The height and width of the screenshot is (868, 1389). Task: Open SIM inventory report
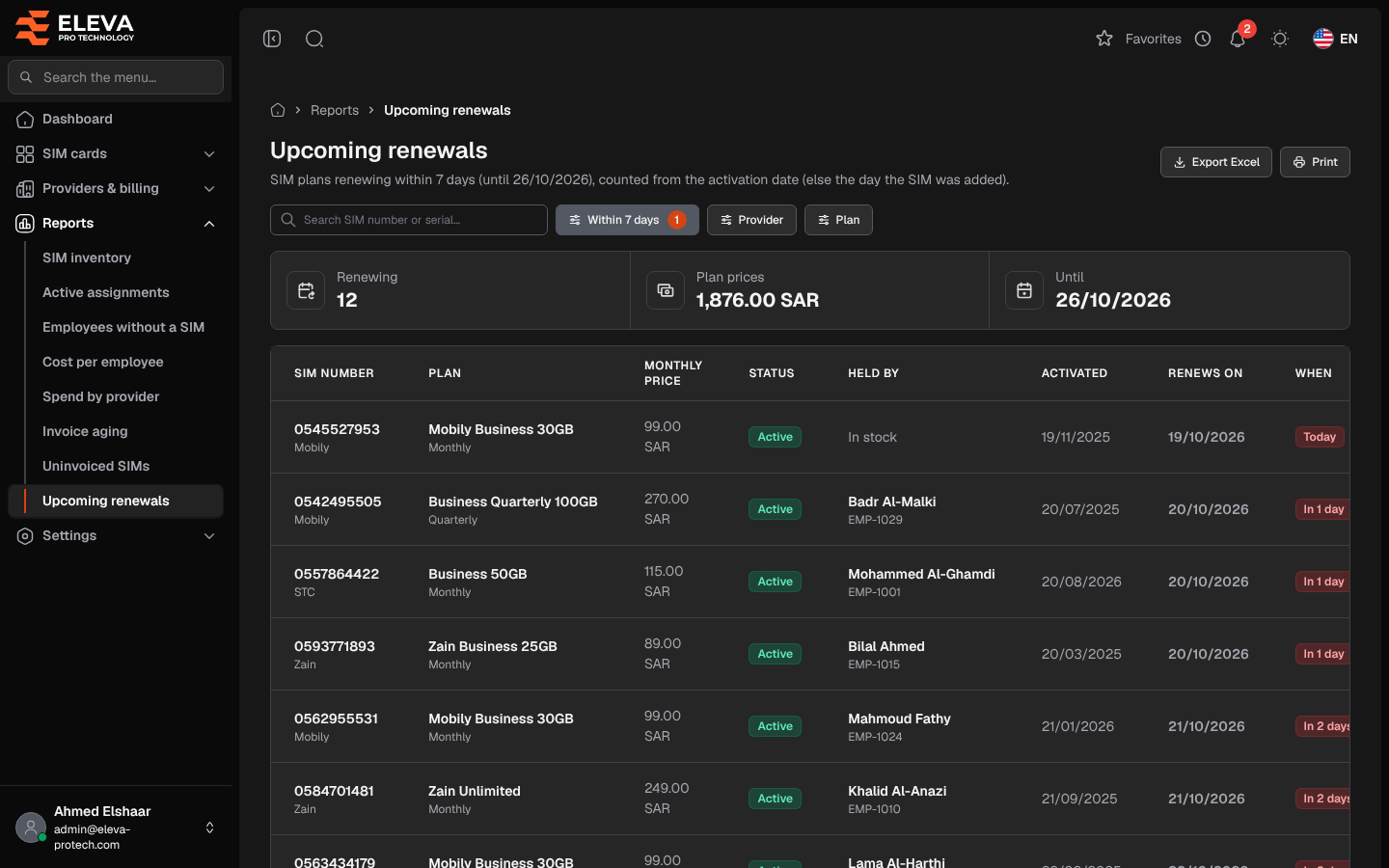click(87, 258)
